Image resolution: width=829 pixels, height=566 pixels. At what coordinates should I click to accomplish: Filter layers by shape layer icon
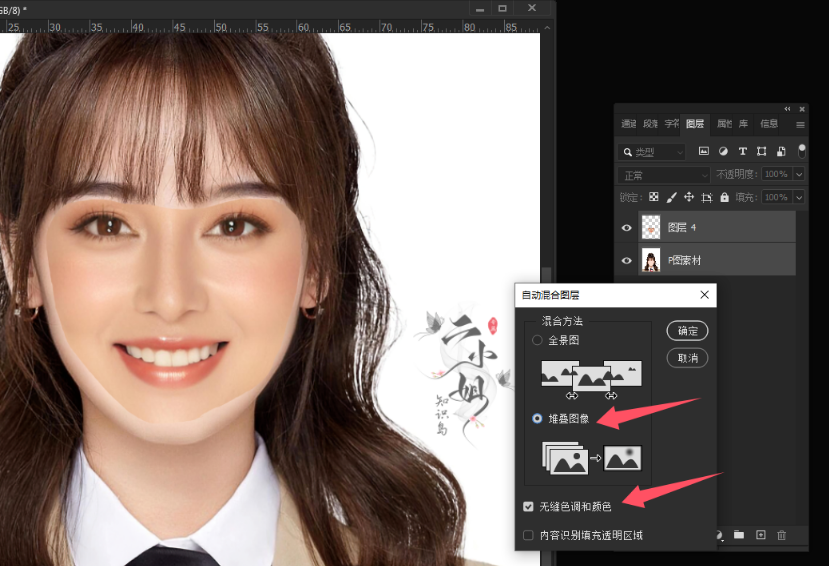(x=762, y=151)
